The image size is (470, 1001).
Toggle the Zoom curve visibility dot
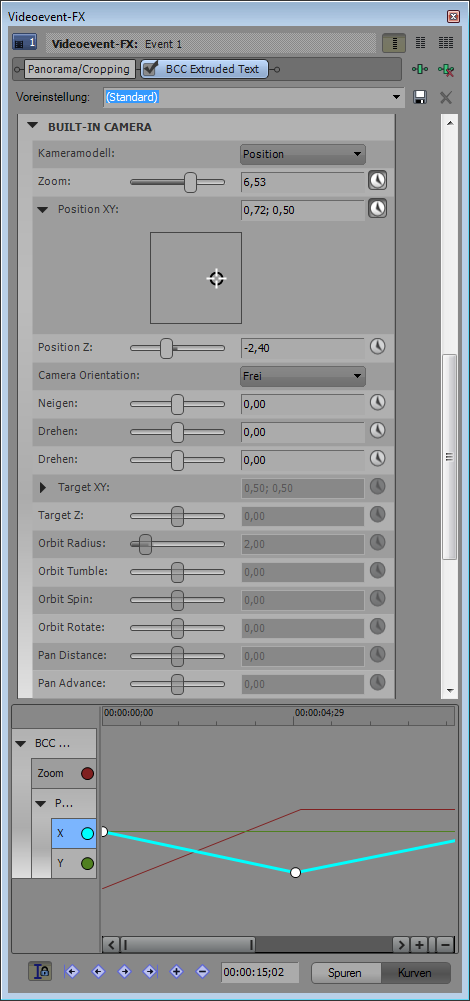click(87, 774)
